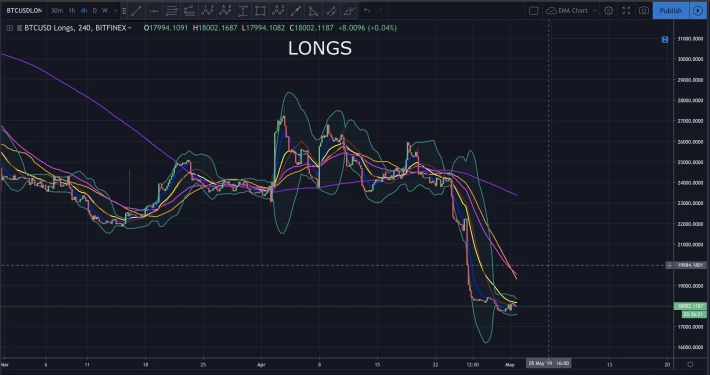Viewport: 710px width, 375px height.
Task: Open the timeframe dropdown arrow
Action: 115,10
